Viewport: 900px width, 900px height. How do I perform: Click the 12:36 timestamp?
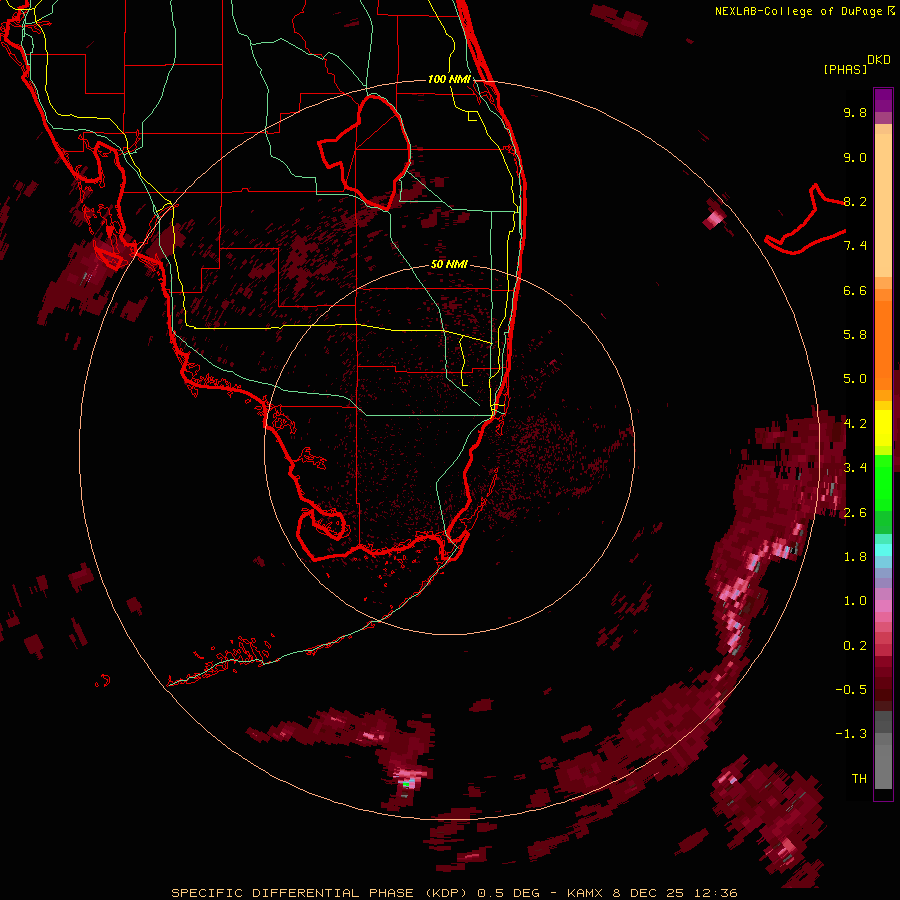(718, 893)
